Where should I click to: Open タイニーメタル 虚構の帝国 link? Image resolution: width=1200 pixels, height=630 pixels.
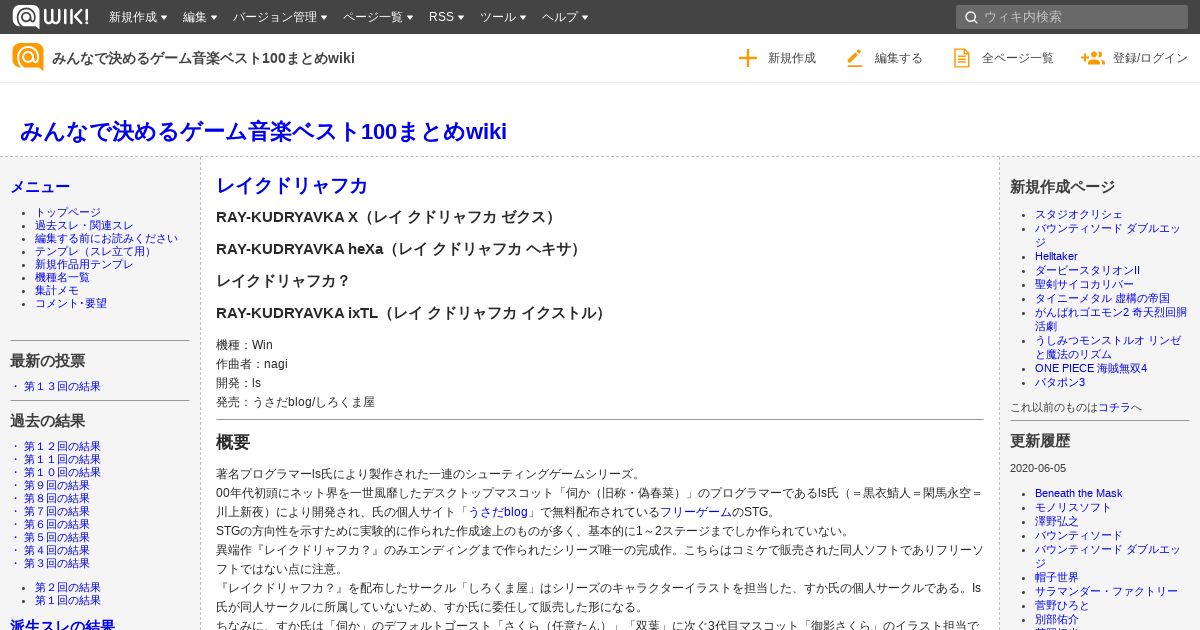pyautogui.click(x=1102, y=298)
